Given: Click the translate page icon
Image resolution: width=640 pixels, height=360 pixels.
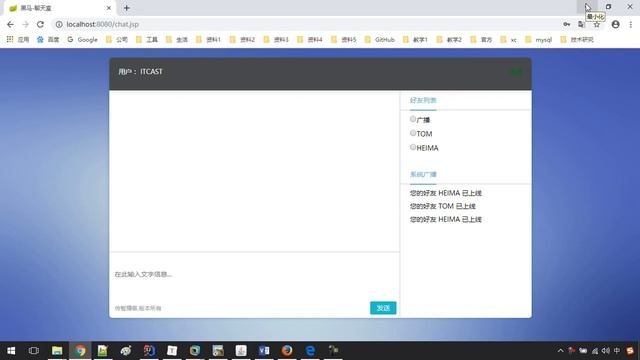Looking at the screenshot, I should (x=581, y=24).
